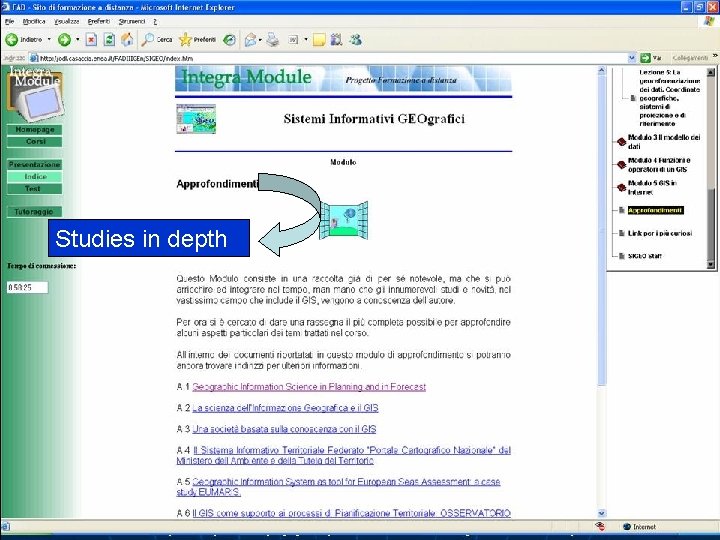Open the Modifica menu
This screenshot has width=720, height=540.
click(34, 22)
